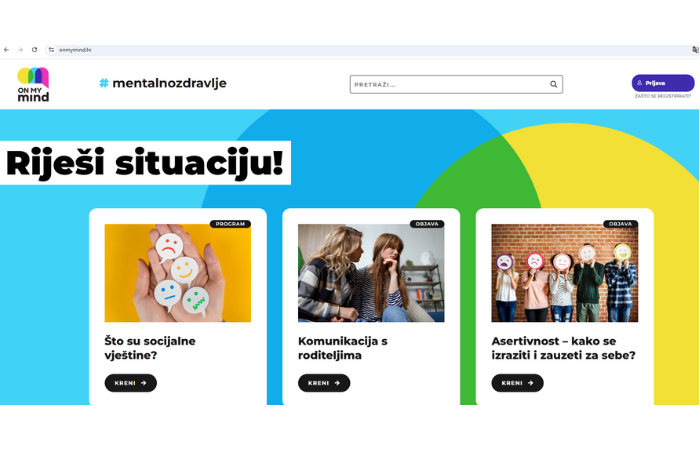
Task: Click the search magnifier icon
Action: [x=554, y=84]
